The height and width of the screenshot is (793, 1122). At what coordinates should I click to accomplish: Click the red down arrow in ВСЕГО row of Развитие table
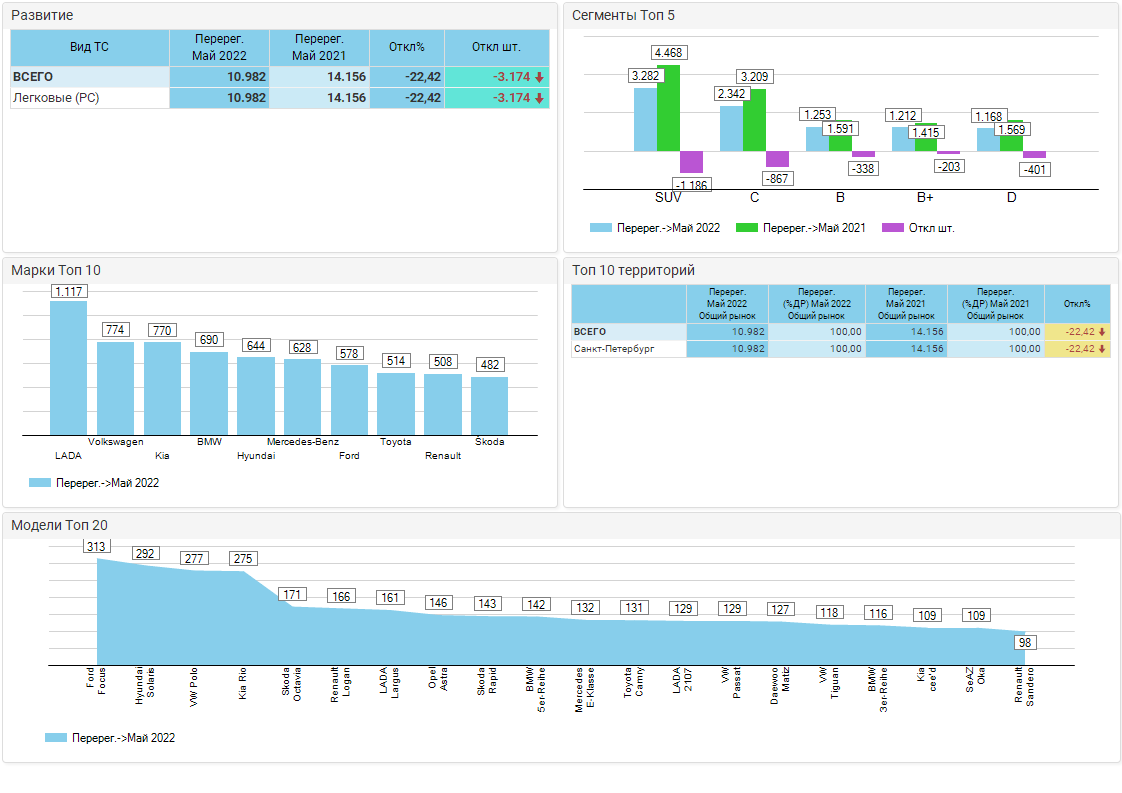(x=539, y=77)
